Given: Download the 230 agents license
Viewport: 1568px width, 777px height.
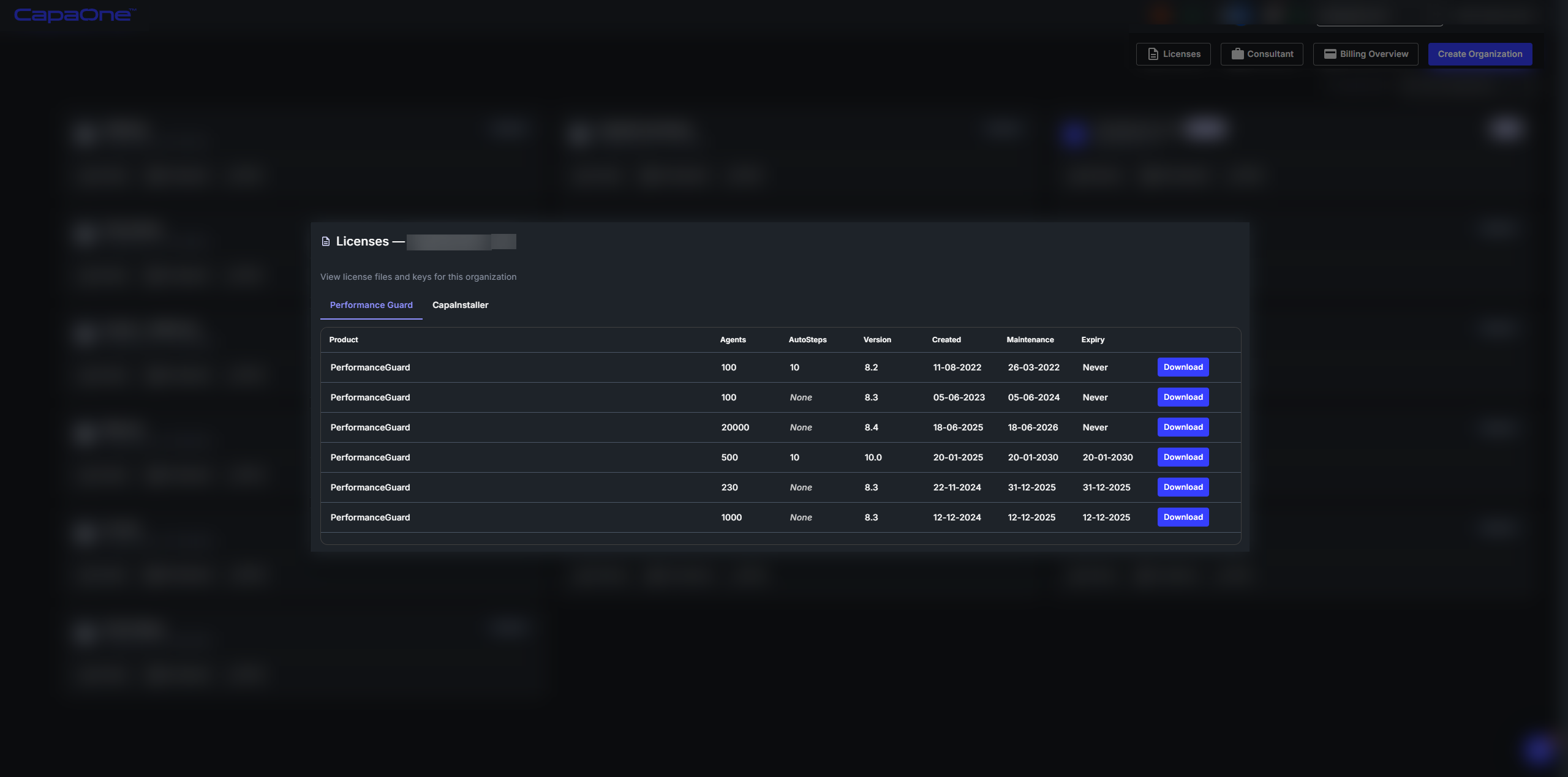Looking at the screenshot, I should (x=1183, y=487).
